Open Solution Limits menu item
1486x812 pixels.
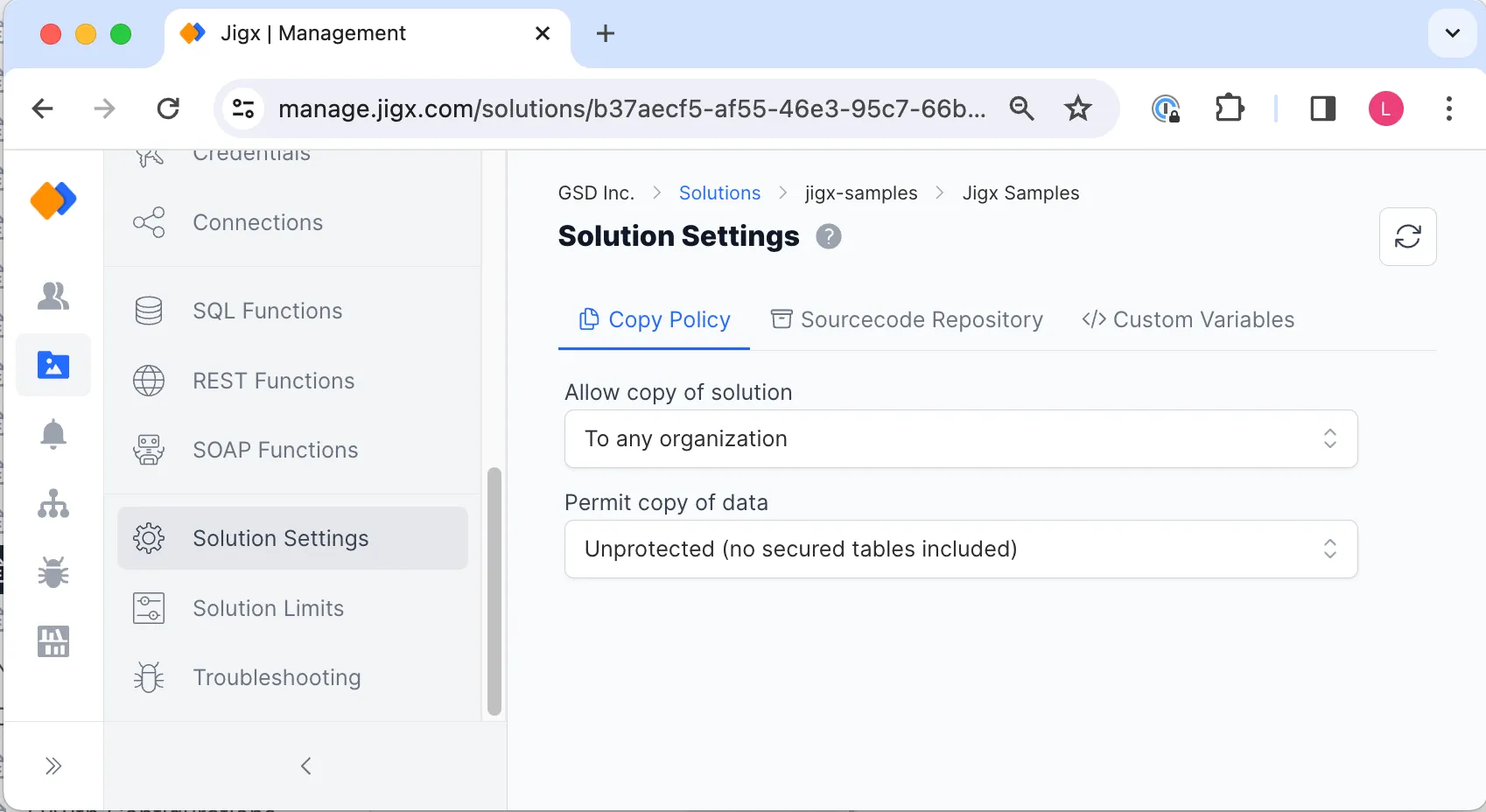pyautogui.click(x=292, y=608)
